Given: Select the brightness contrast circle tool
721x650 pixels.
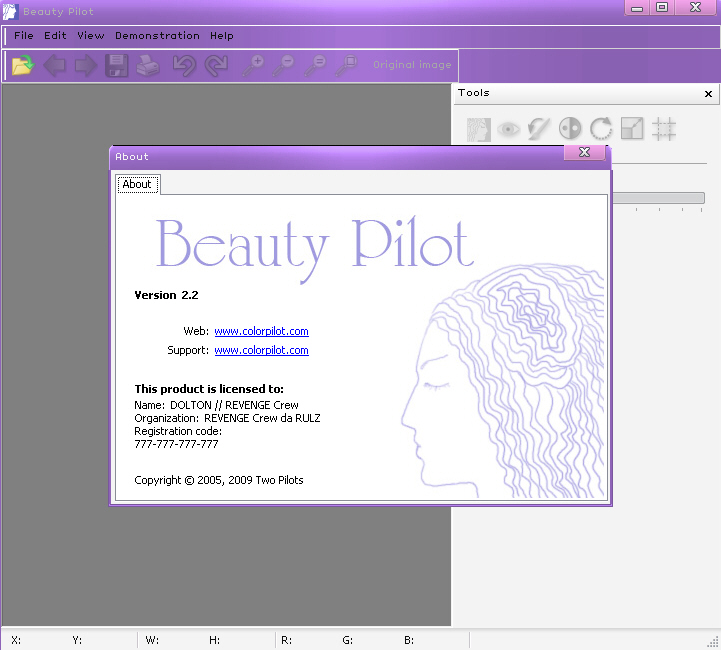Looking at the screenshot, I should [570, 128].
